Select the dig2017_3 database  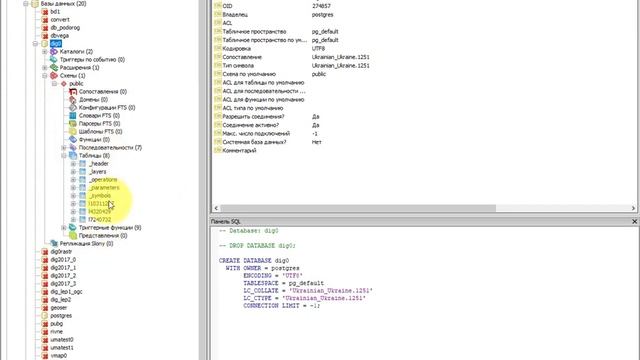[63, 284]
